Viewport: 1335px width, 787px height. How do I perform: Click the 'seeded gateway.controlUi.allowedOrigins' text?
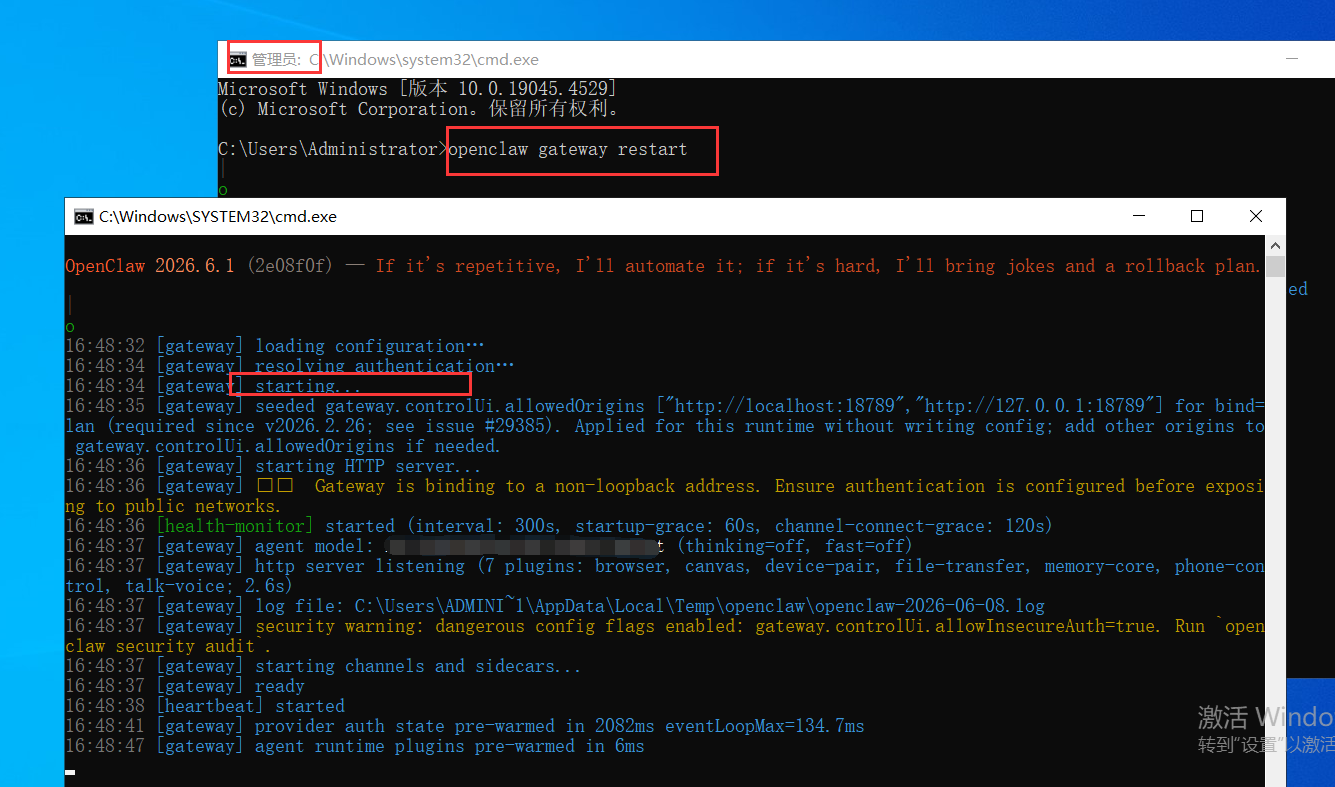point(450,406)
